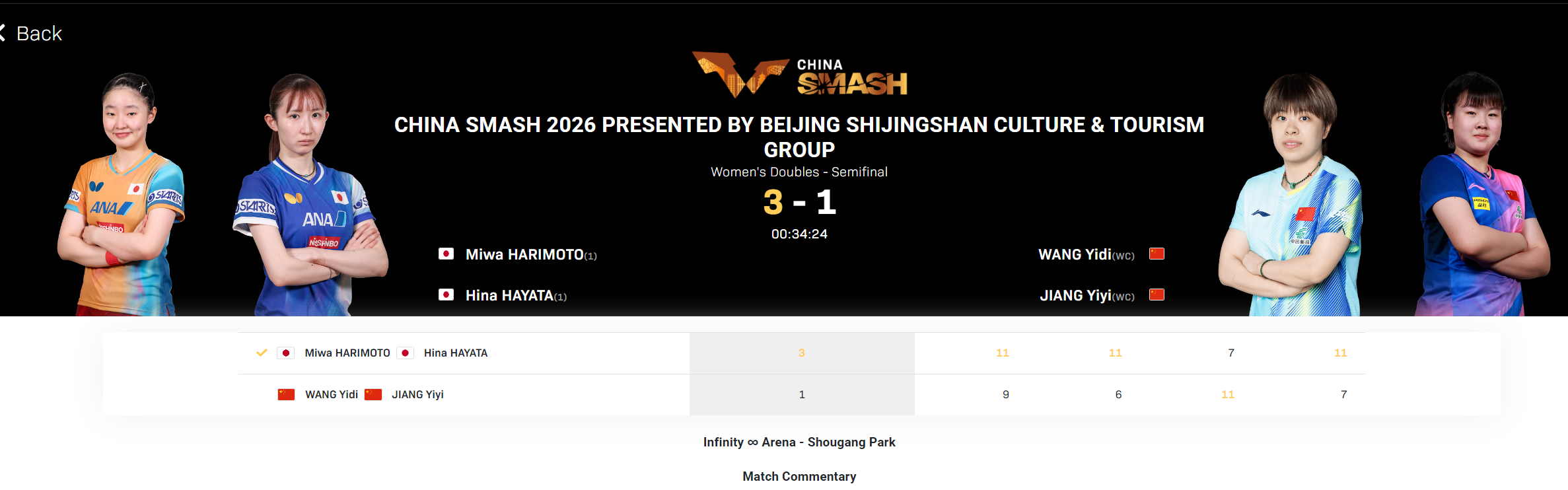
Task: Open the Match Commentary section
Action: click(x=799, y=476)
